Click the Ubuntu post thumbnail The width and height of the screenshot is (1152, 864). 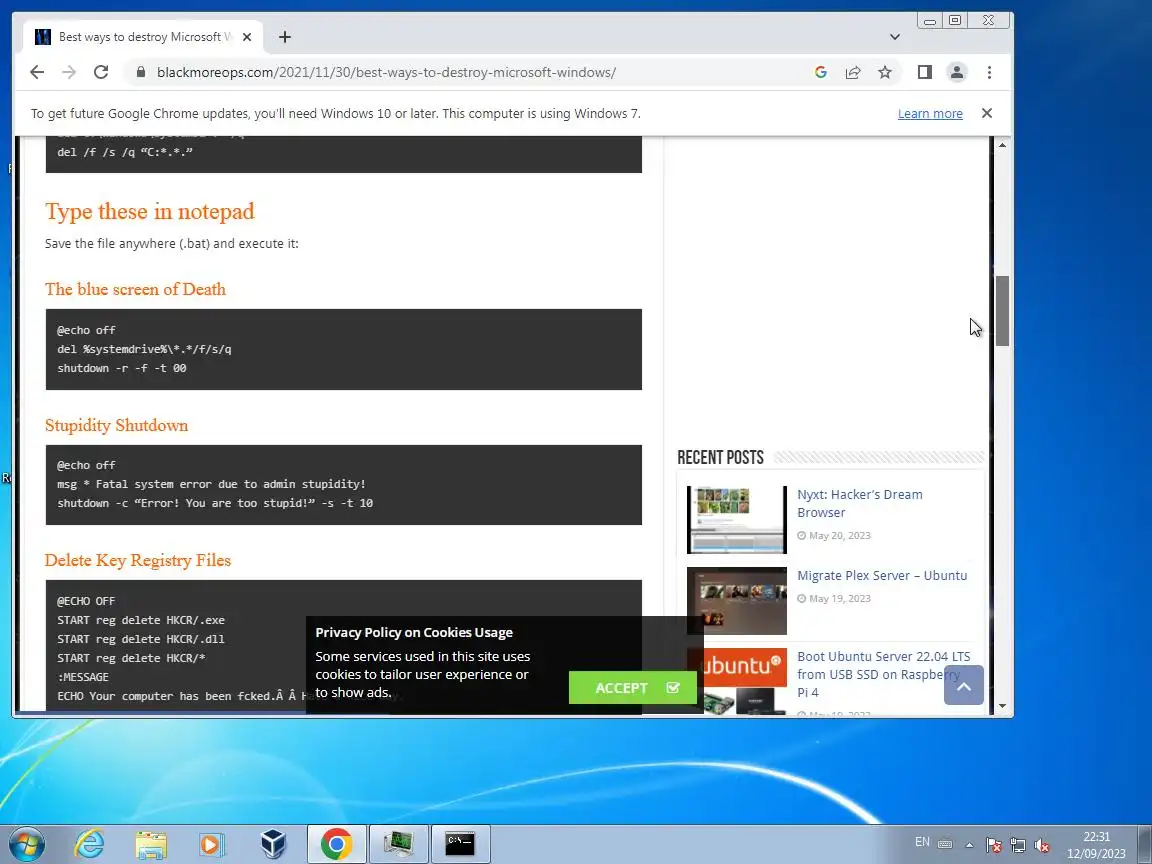736,681
